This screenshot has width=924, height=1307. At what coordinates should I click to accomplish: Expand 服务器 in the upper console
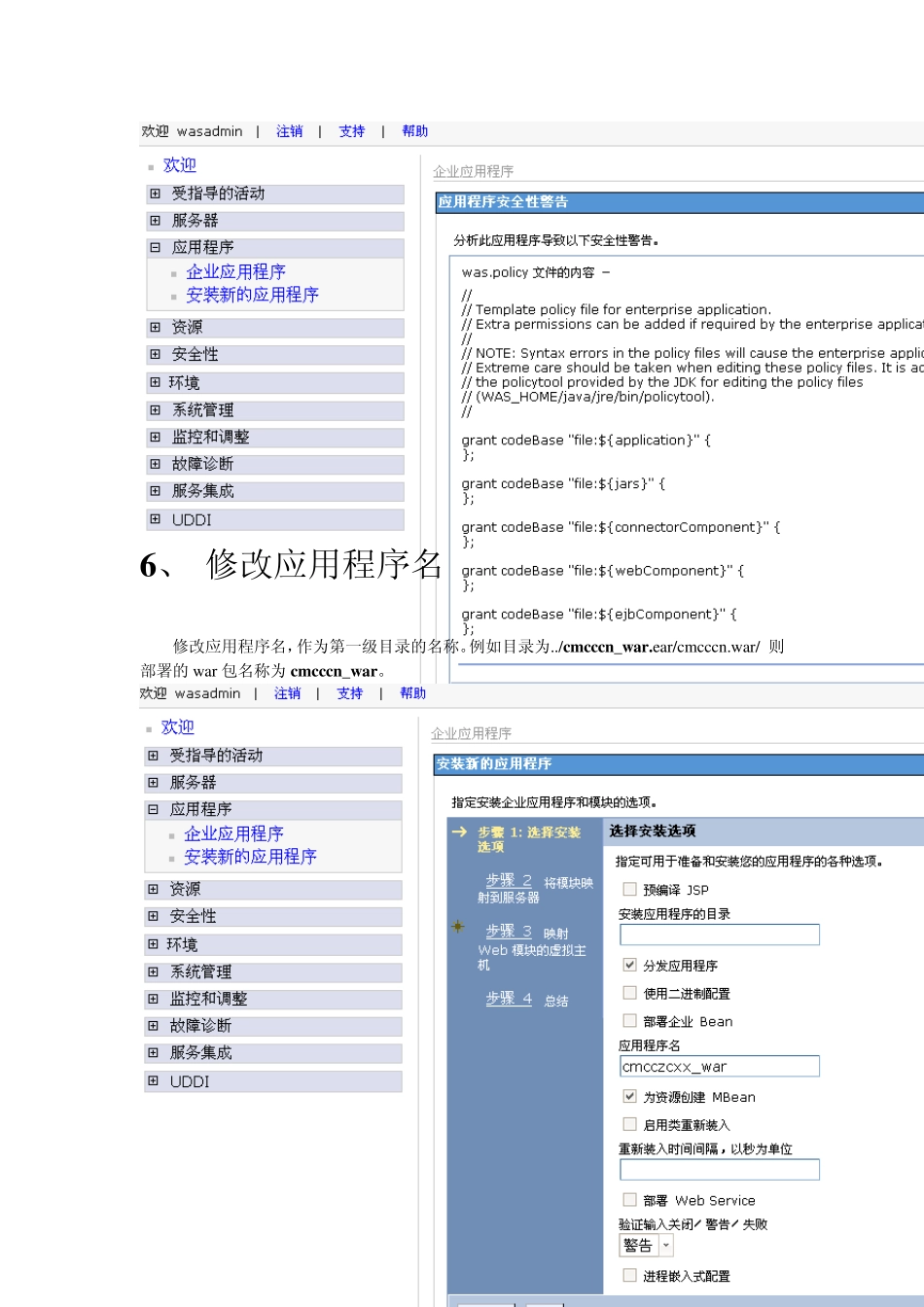pos(156,221)
